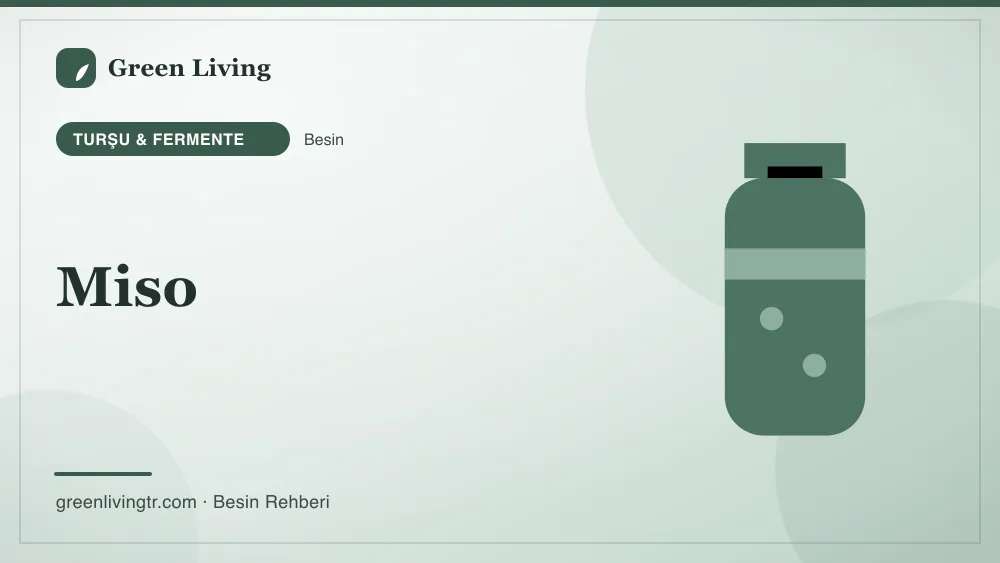Click the Green Living leaf logo icon
The image size is (1000, 563).
[76, 68]
